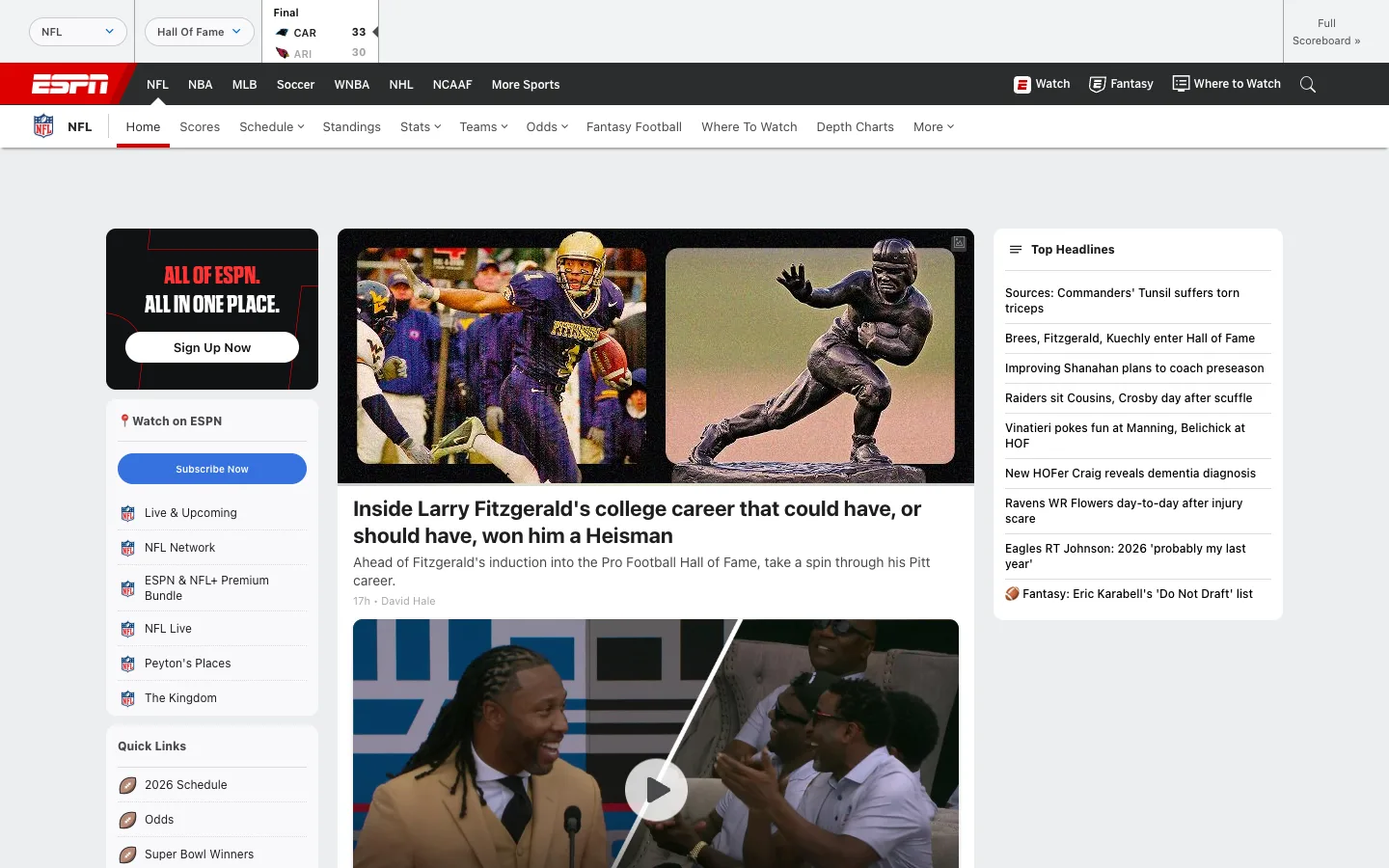Open the Fantasy Football tab
The height and width of the screenshot is (868, 1389).
click(634, 126)
